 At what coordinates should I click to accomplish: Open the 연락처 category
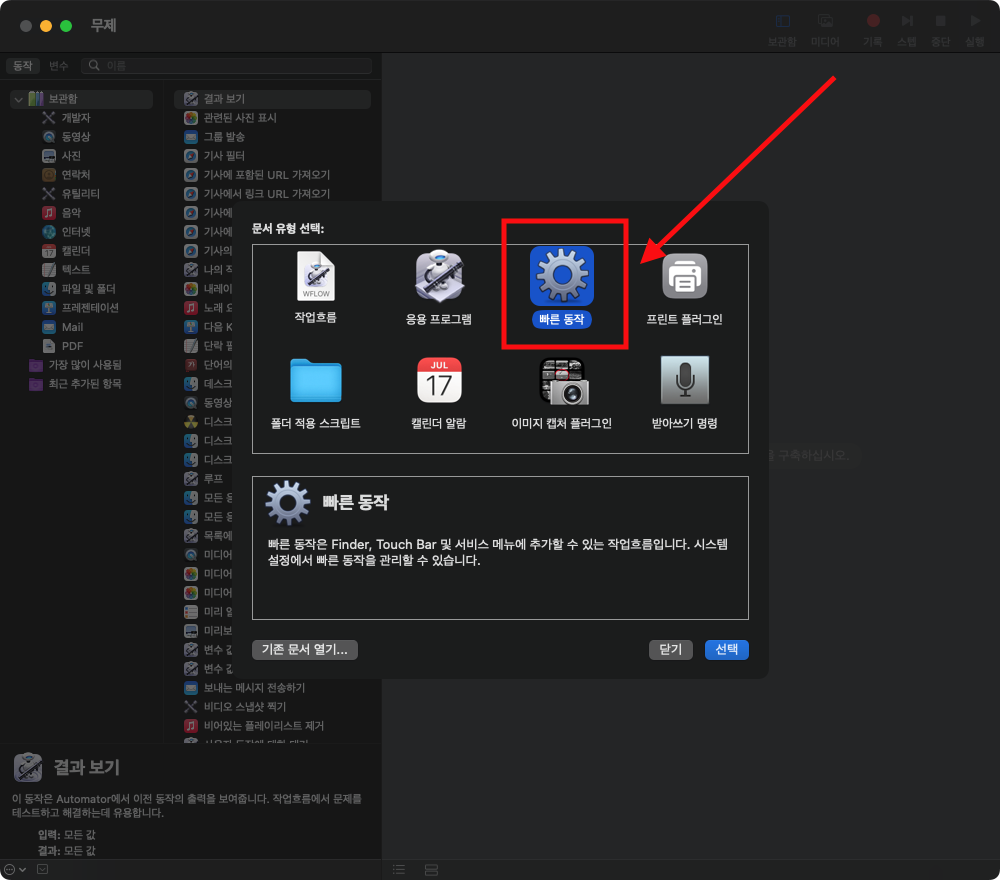[x=67, y=175]
